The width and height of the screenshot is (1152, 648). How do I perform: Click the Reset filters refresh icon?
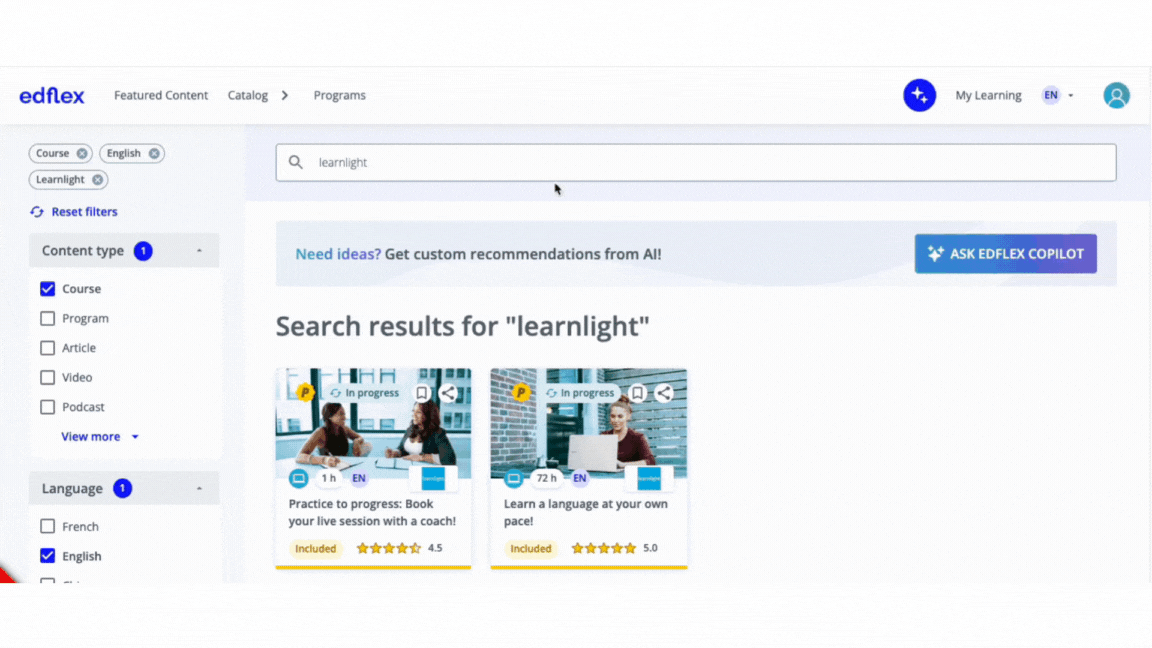[x=37, y=212]
